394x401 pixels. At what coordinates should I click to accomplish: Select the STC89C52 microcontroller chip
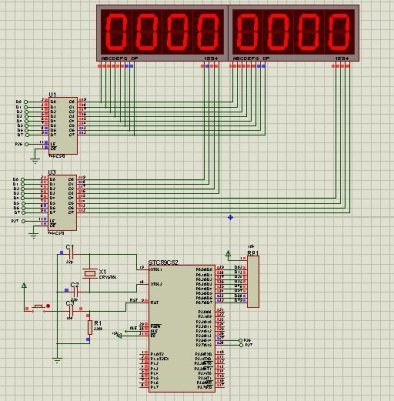tap(181, 329)
